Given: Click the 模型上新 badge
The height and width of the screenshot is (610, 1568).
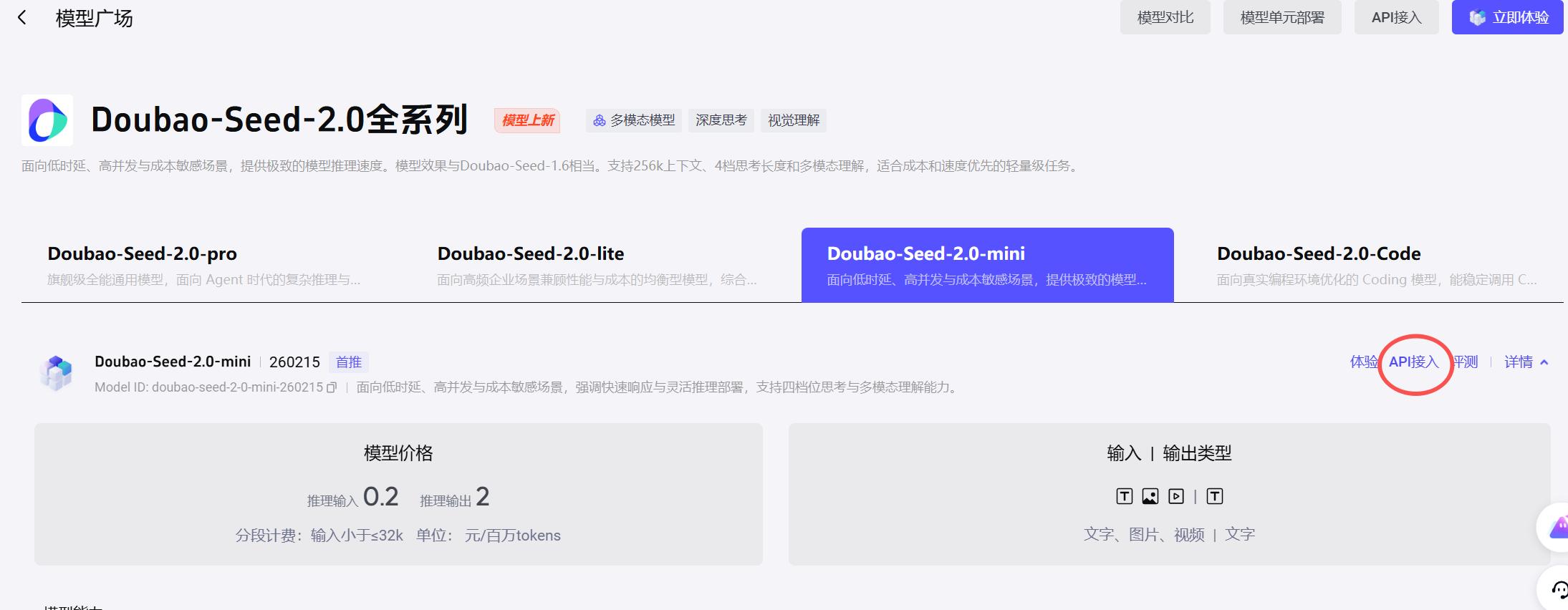Looking at the screenshot, I should (x=528, y=120).
